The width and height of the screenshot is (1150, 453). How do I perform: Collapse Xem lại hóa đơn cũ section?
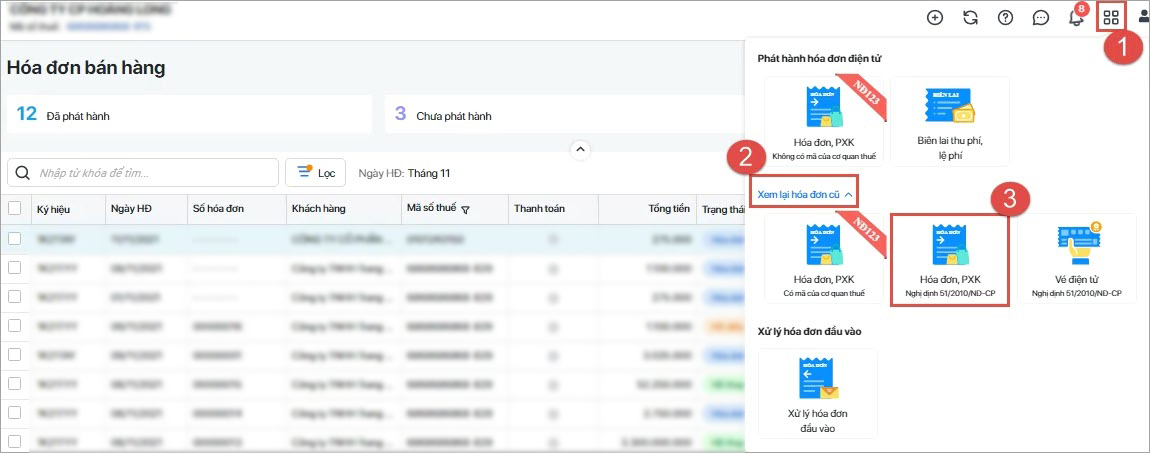[805, 195]
